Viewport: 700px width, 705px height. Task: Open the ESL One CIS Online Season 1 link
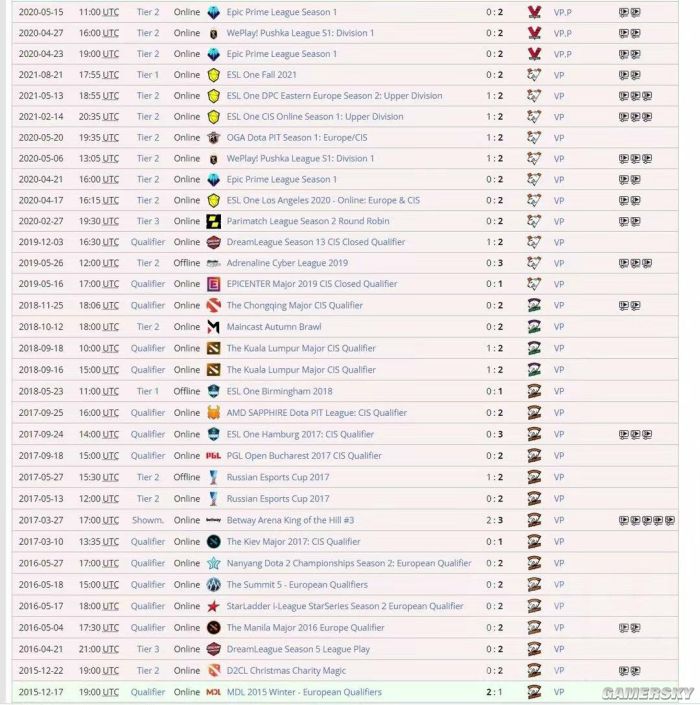click(315, 117)
